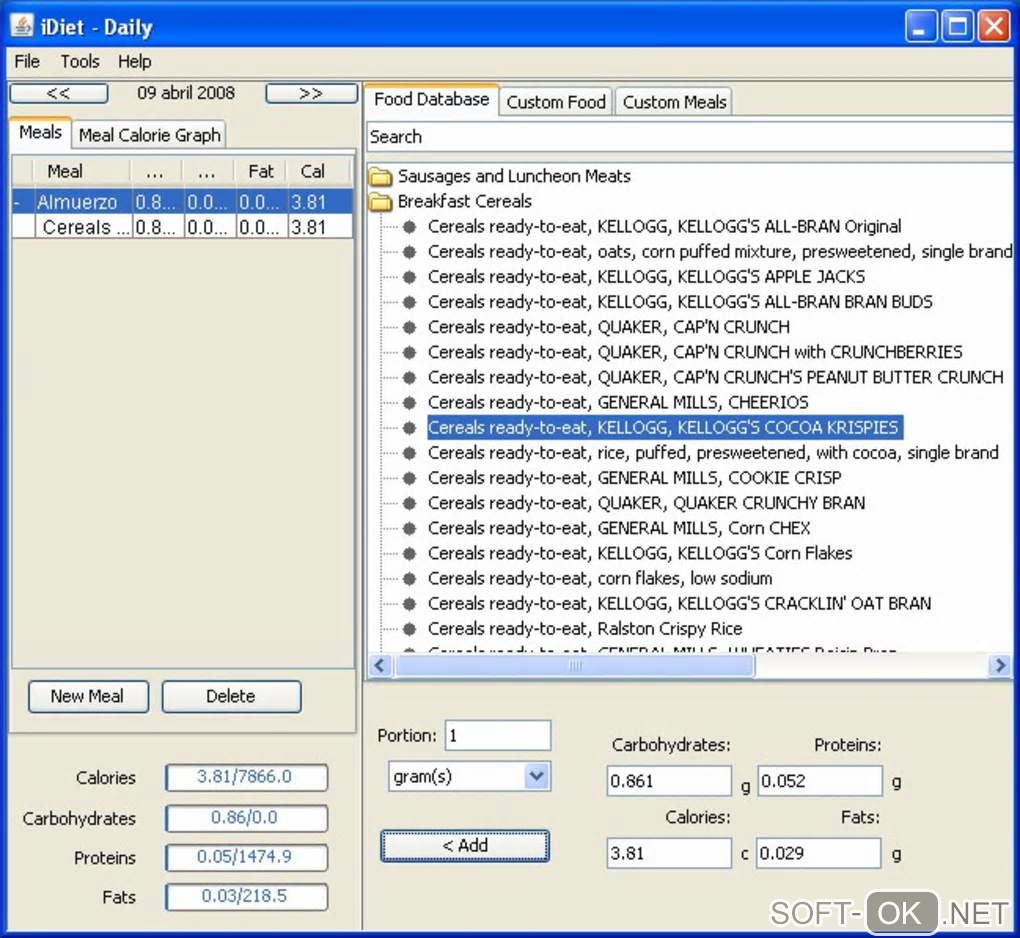Click the Fats total 0.03/218.5 field
This screenshot has height=938, width=1020.
(x=246, y=897)
